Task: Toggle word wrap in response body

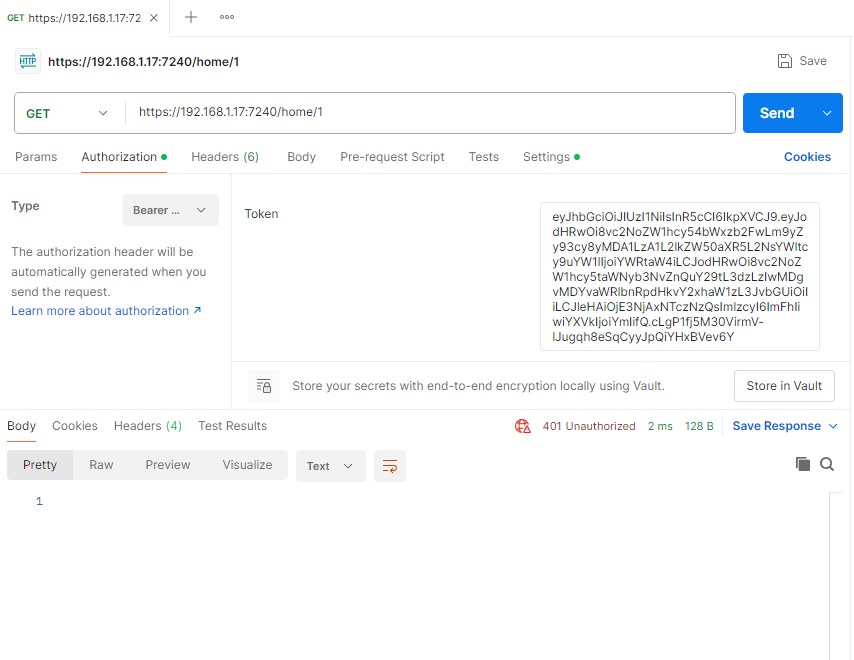Action: point(390,466)
